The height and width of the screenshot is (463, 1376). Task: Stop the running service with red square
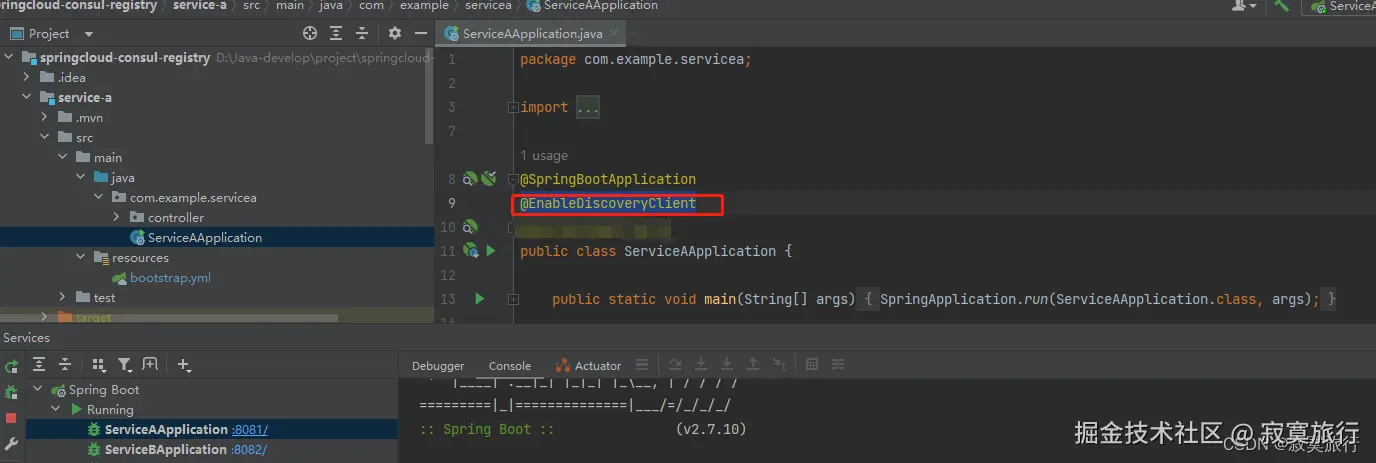pos(11,418)
